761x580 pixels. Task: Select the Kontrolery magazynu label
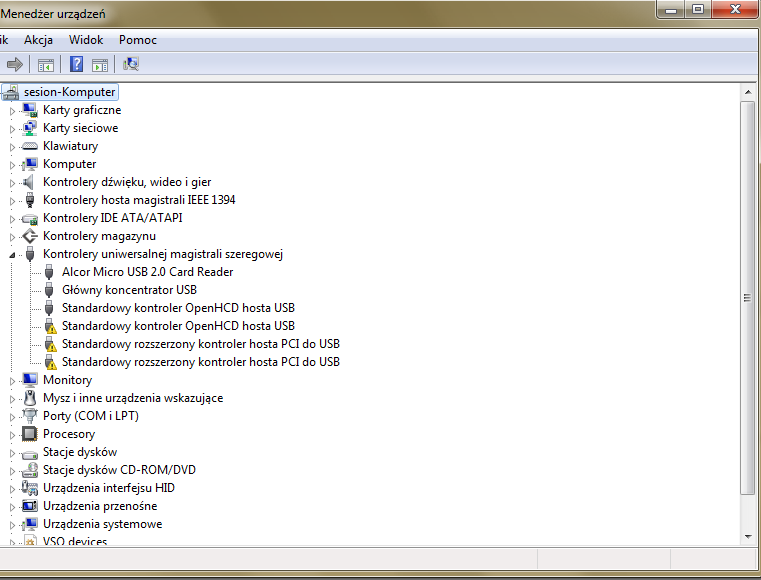point(99,236)
